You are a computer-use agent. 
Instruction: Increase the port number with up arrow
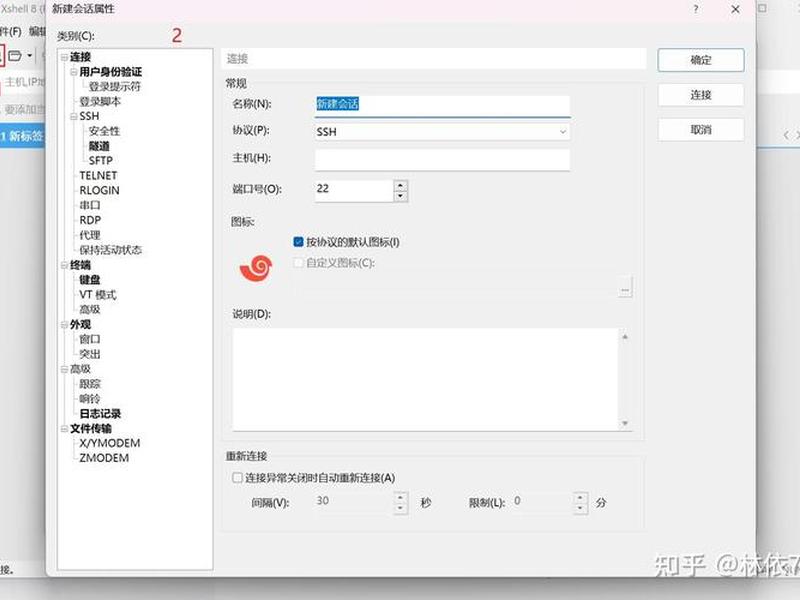coord(401,185)
